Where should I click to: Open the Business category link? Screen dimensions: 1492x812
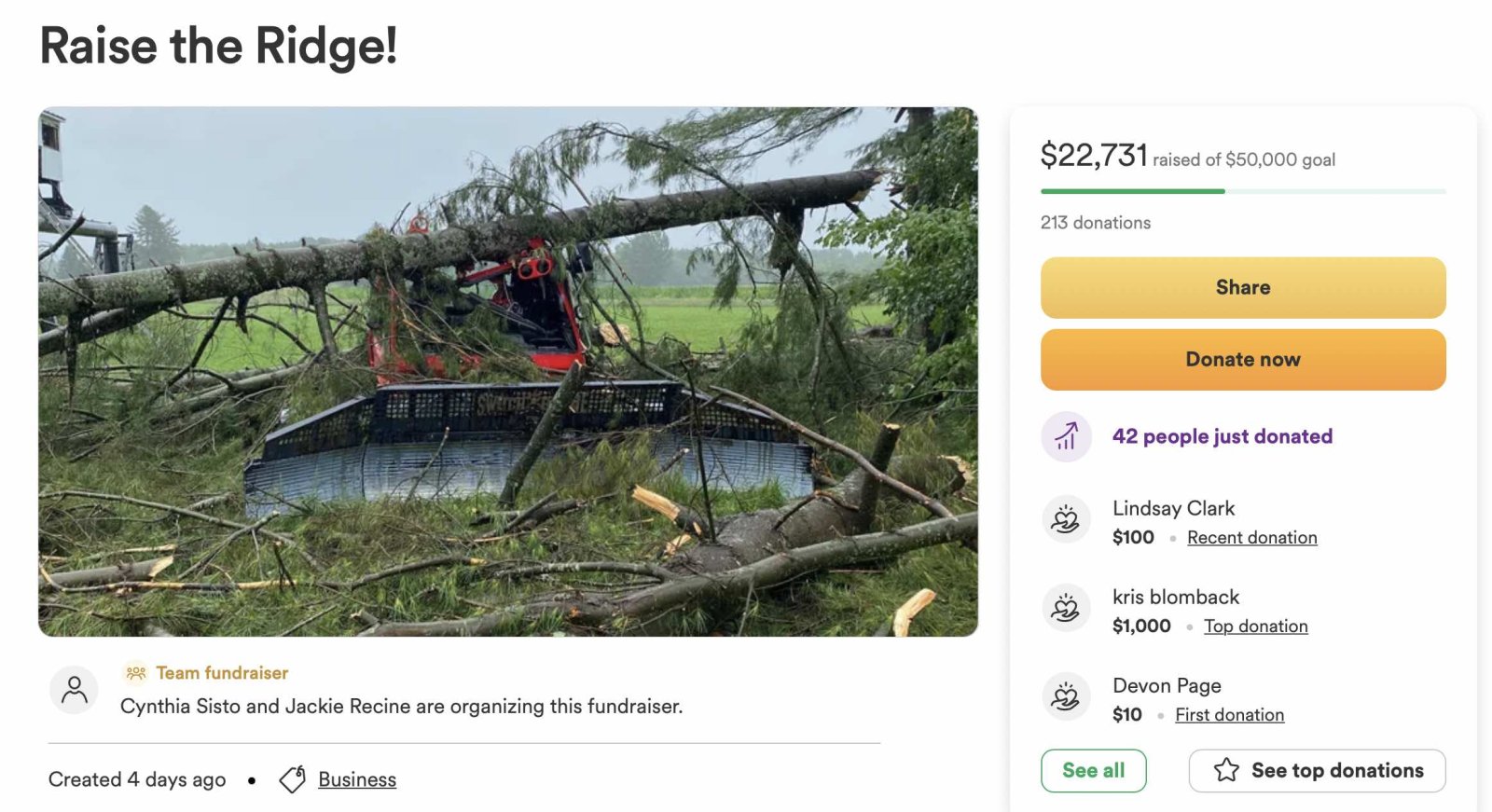357,779
